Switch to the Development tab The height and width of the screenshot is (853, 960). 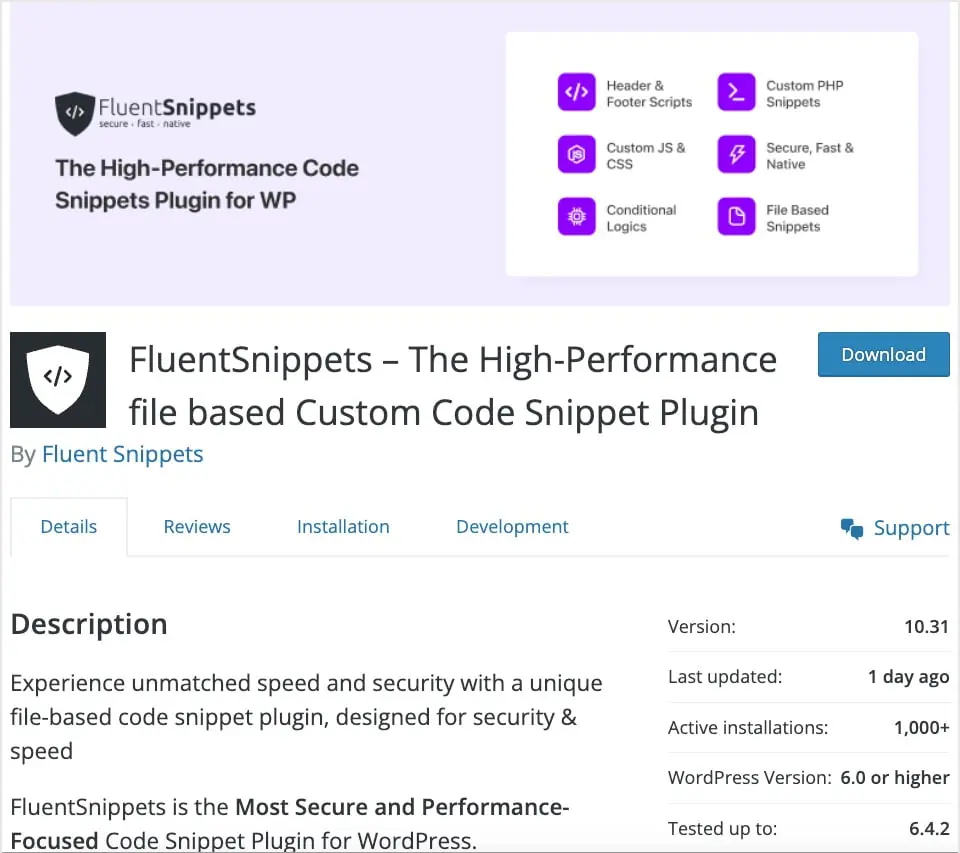(512, 526)
